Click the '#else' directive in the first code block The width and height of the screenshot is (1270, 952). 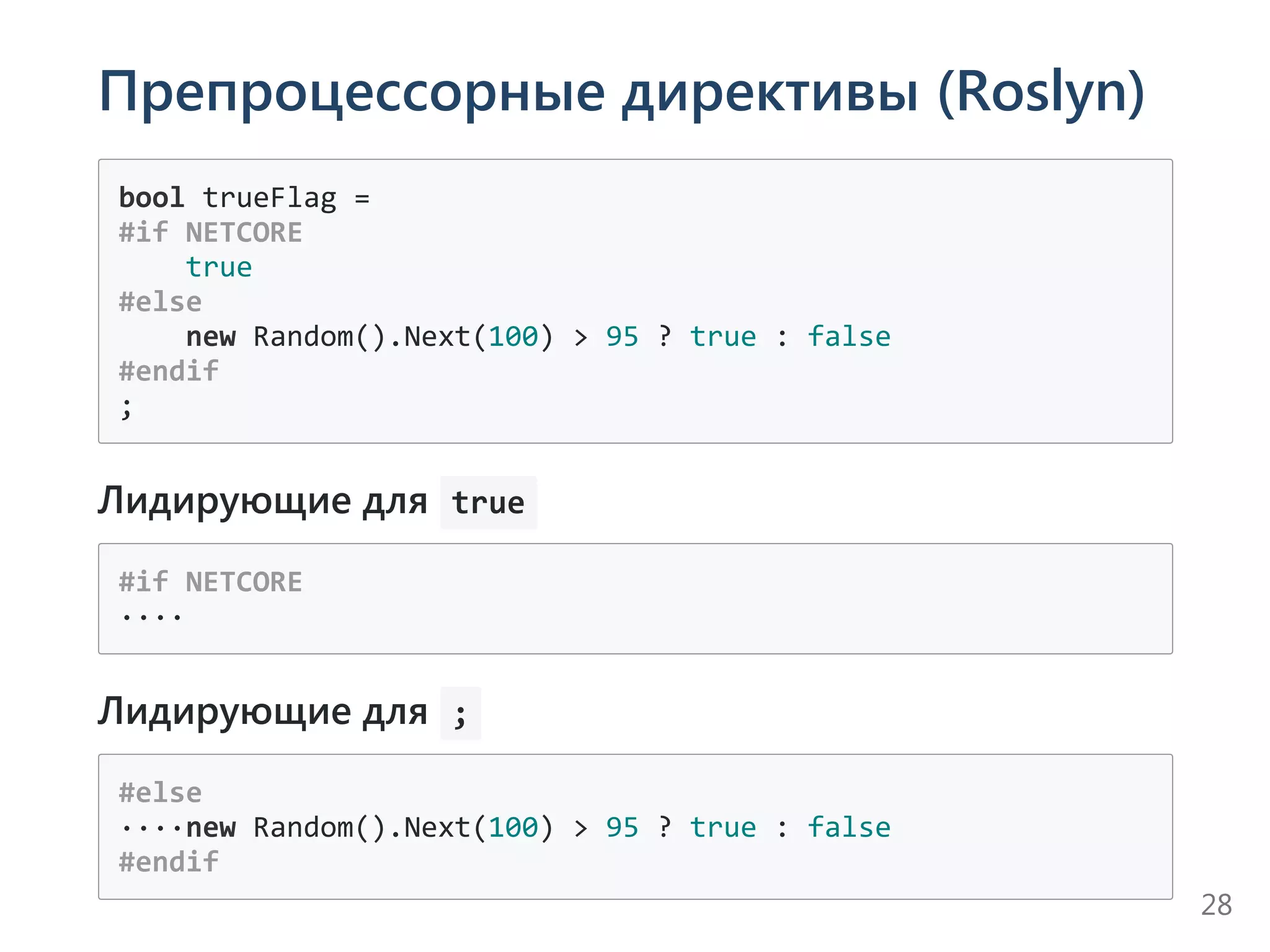[x=161, y=302]
